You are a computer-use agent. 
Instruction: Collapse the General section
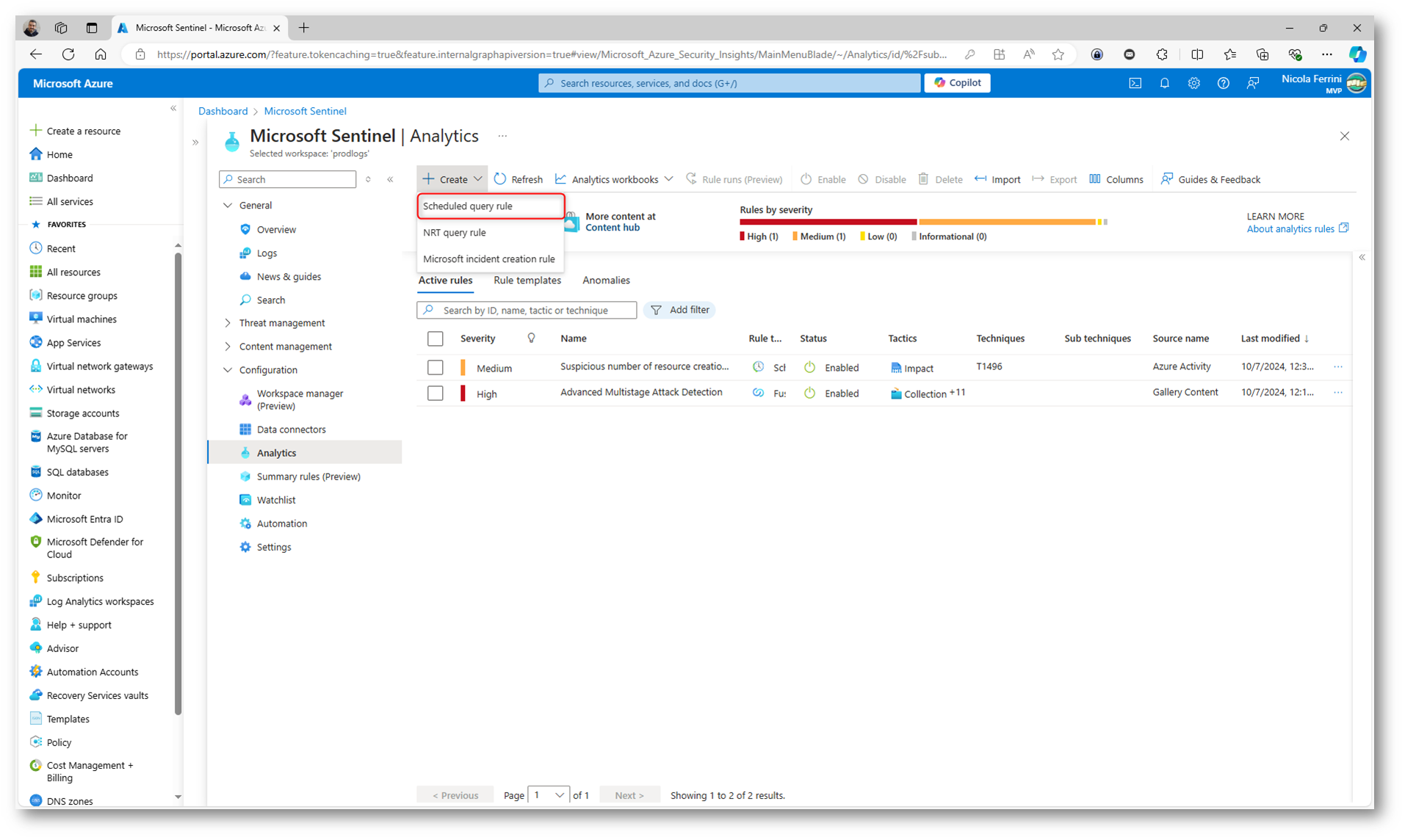[x=228, y=206]
